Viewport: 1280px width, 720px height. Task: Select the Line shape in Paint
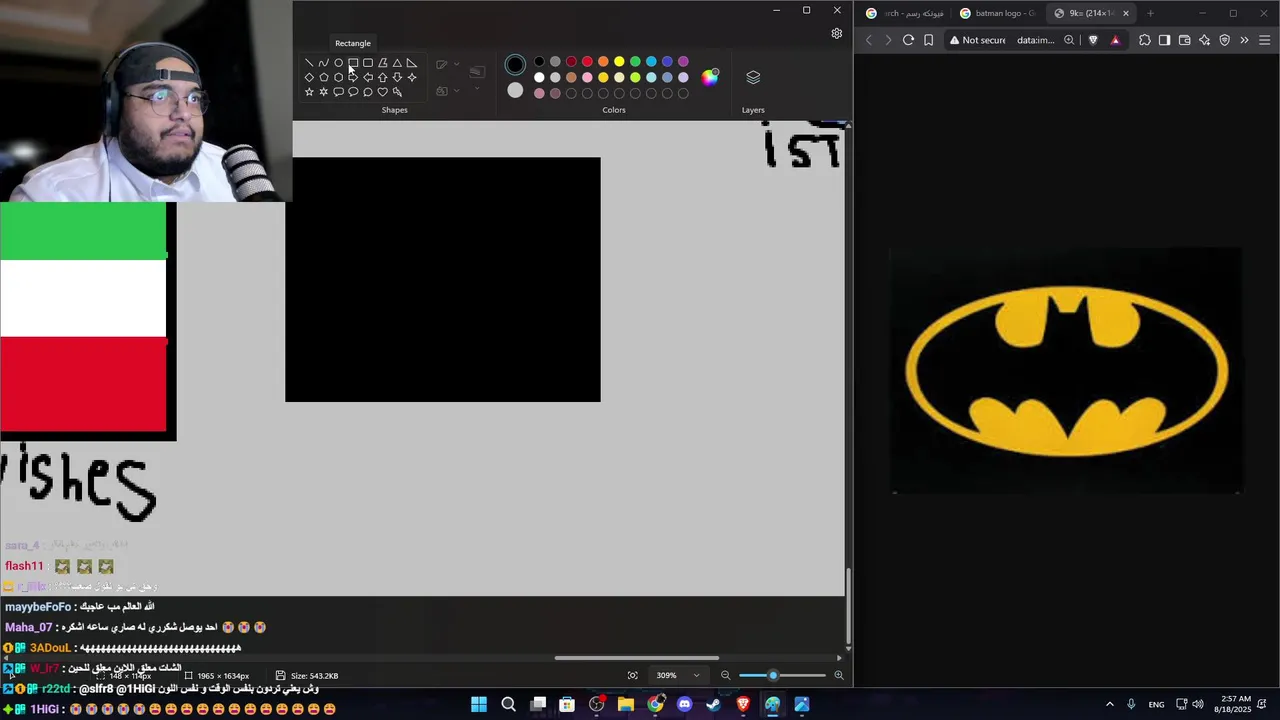coord(309,63)
